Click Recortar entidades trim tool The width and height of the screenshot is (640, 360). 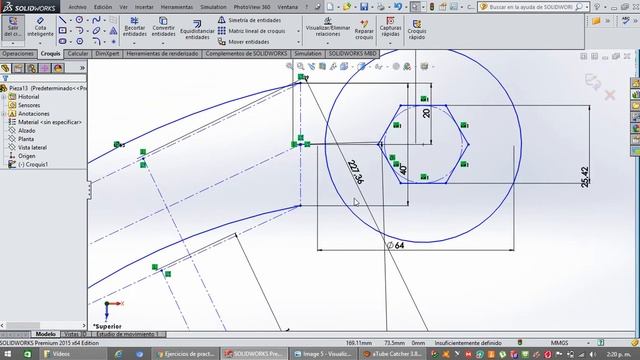pyautogui.click(x=134, y=27)
